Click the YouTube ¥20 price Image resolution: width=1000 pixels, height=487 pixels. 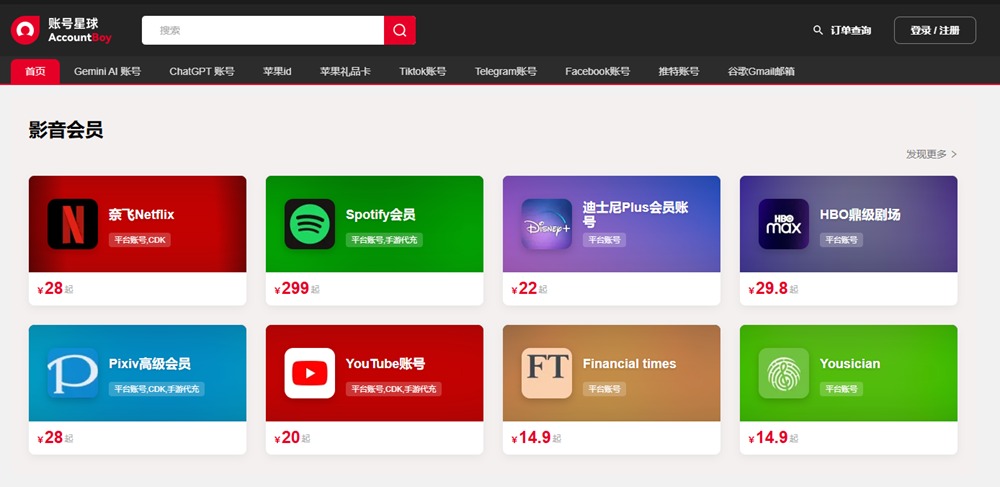[x=288, y=438]
